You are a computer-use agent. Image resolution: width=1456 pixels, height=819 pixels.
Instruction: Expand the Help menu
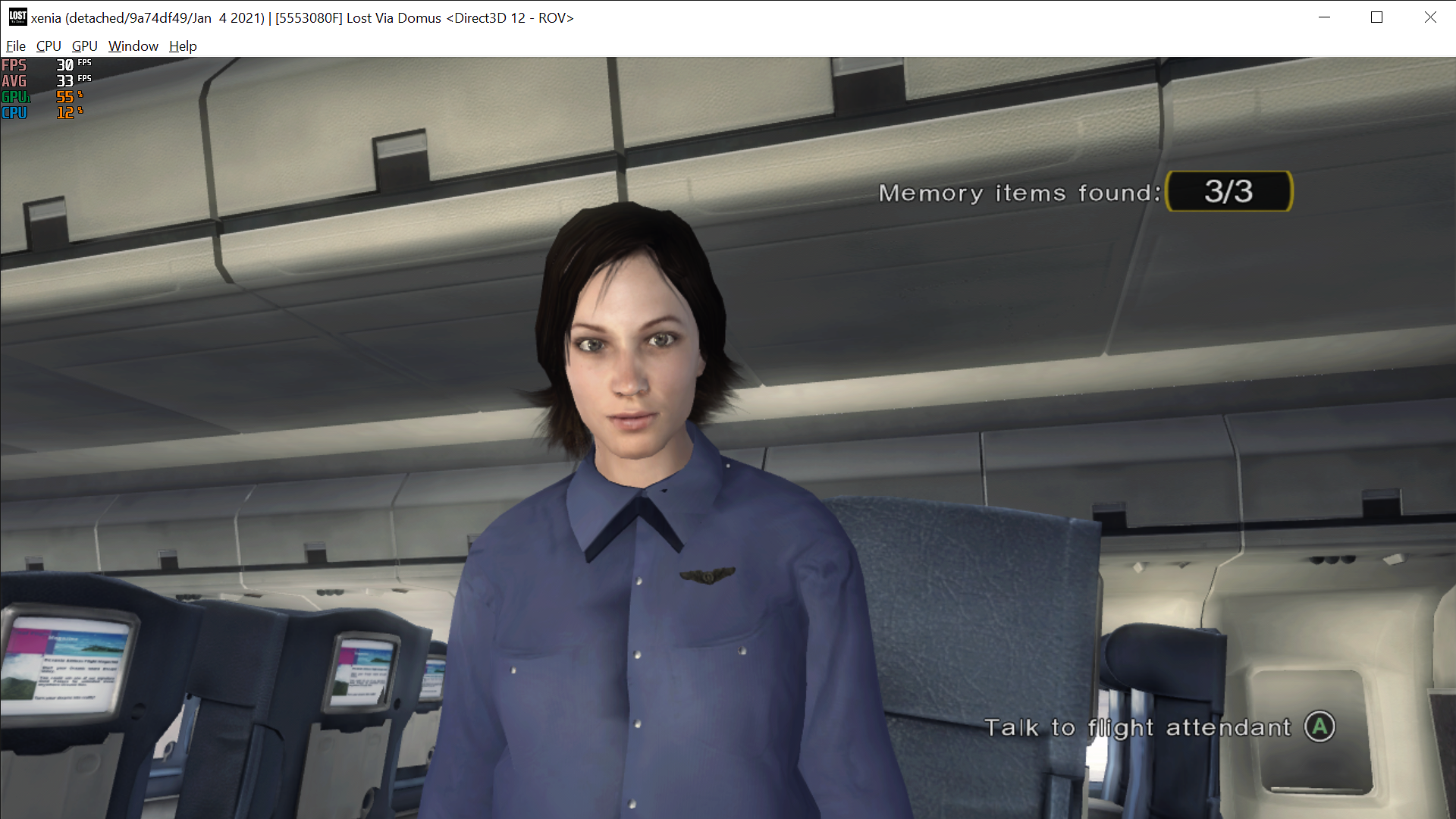(x=182, y=46)
